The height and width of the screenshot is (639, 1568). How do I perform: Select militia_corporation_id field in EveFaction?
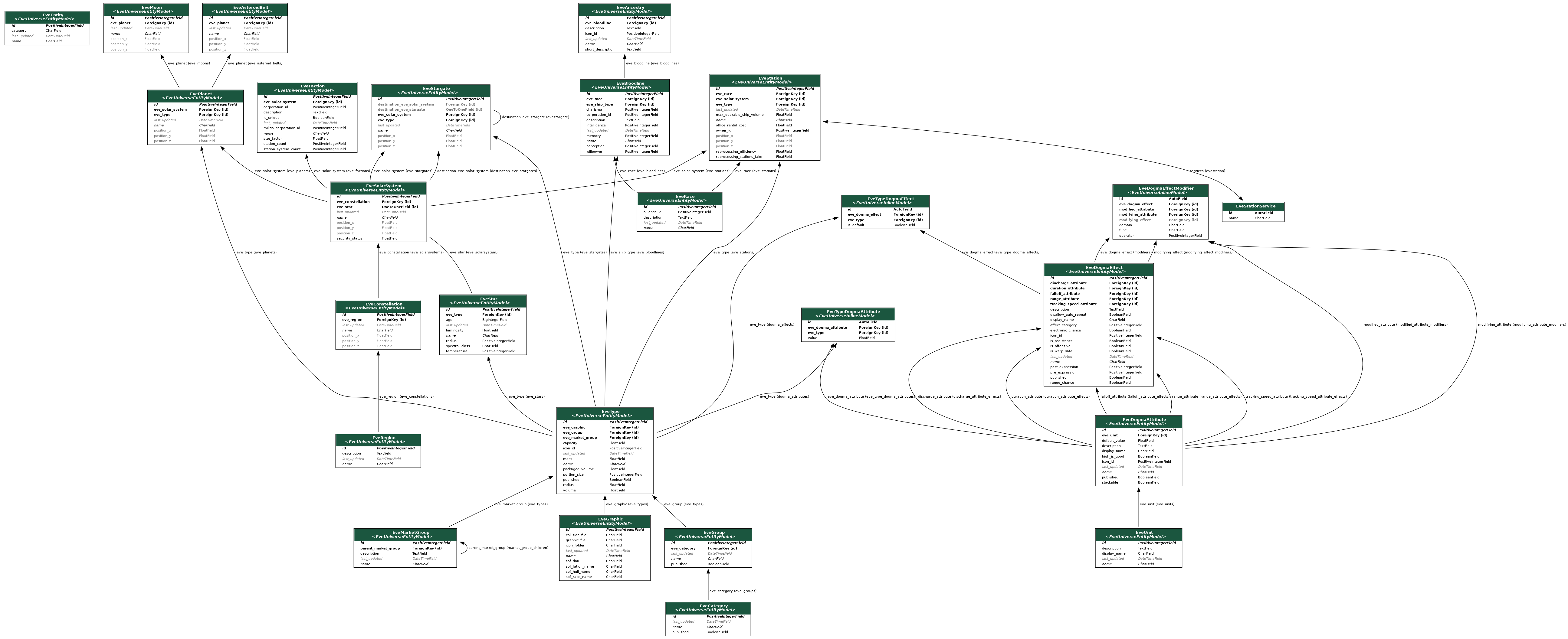coord(307,128)
